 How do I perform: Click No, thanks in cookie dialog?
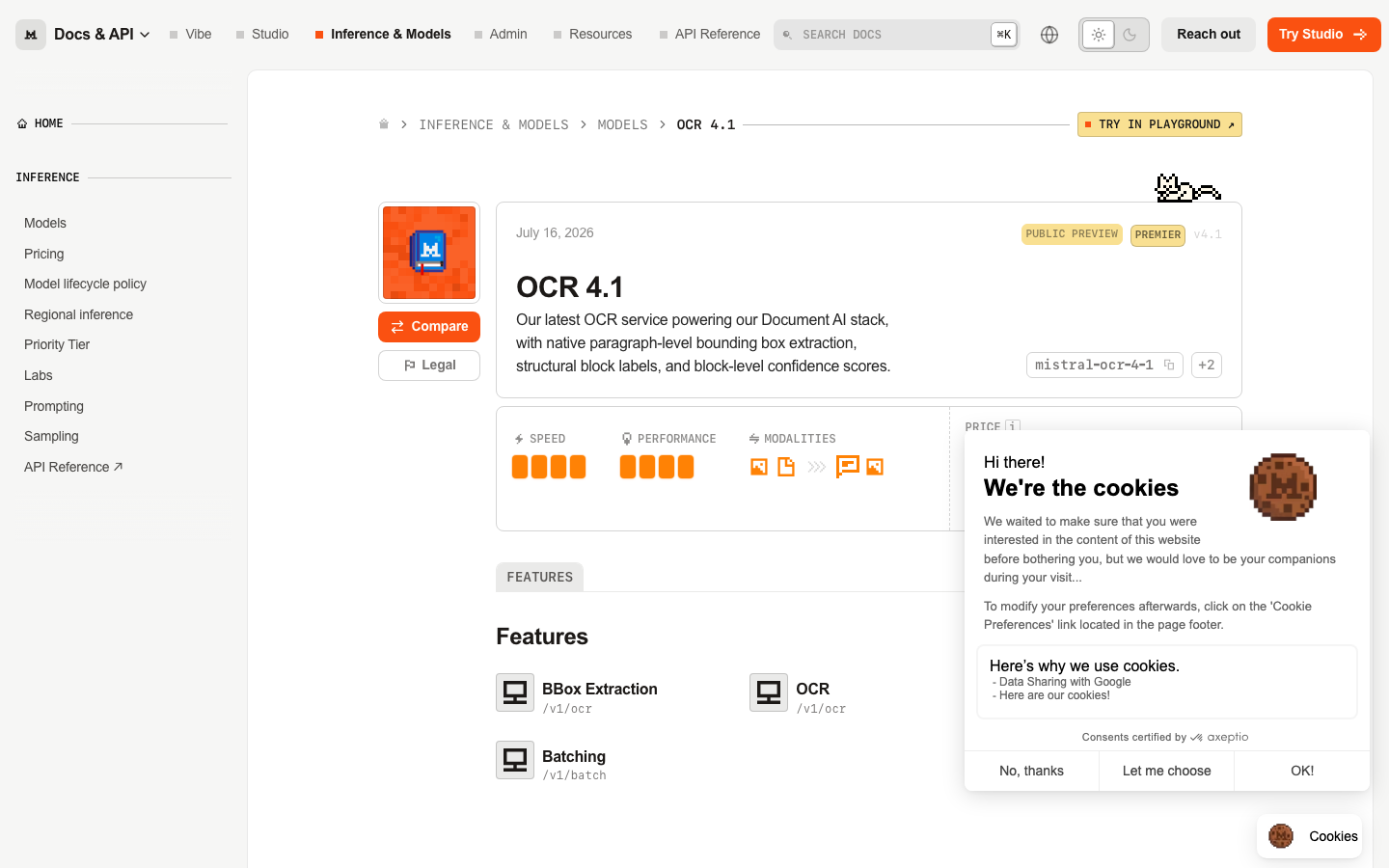pos(1031,771)
